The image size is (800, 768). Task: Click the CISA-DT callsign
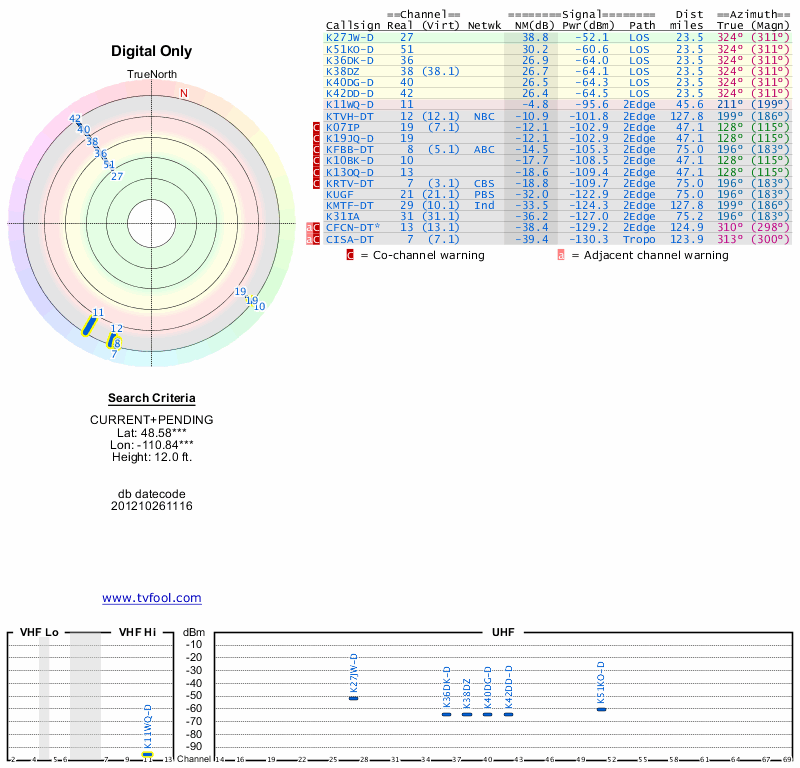click(x=349, y=239)
